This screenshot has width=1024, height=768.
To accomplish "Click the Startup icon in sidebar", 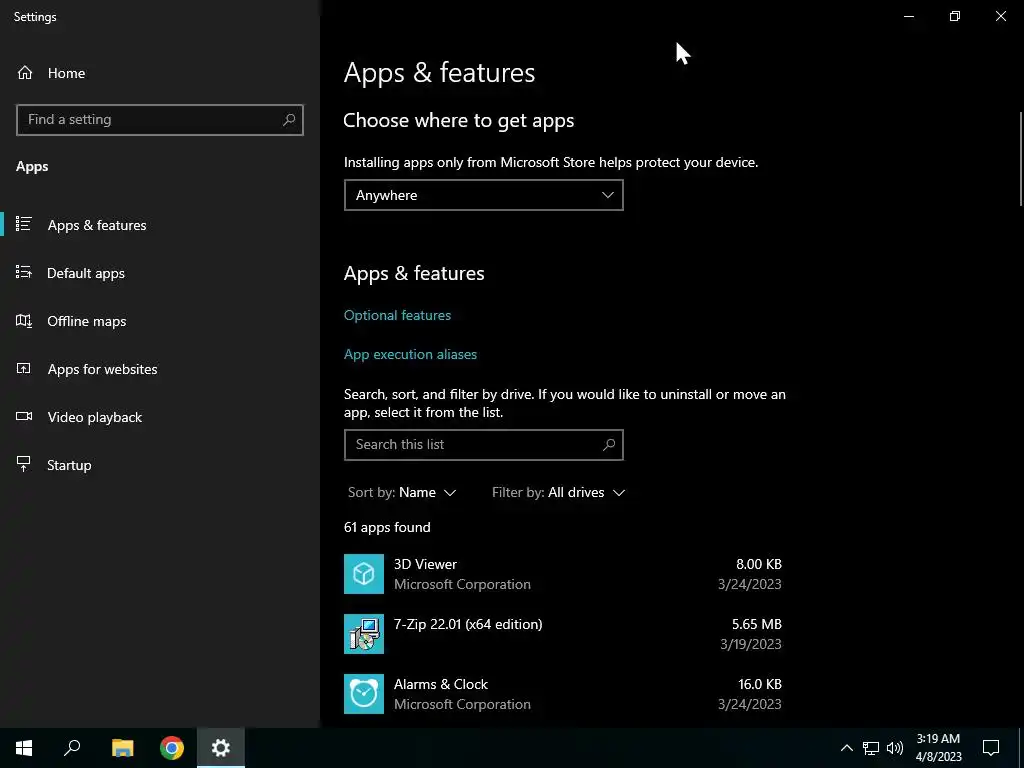I will [24, 464].
